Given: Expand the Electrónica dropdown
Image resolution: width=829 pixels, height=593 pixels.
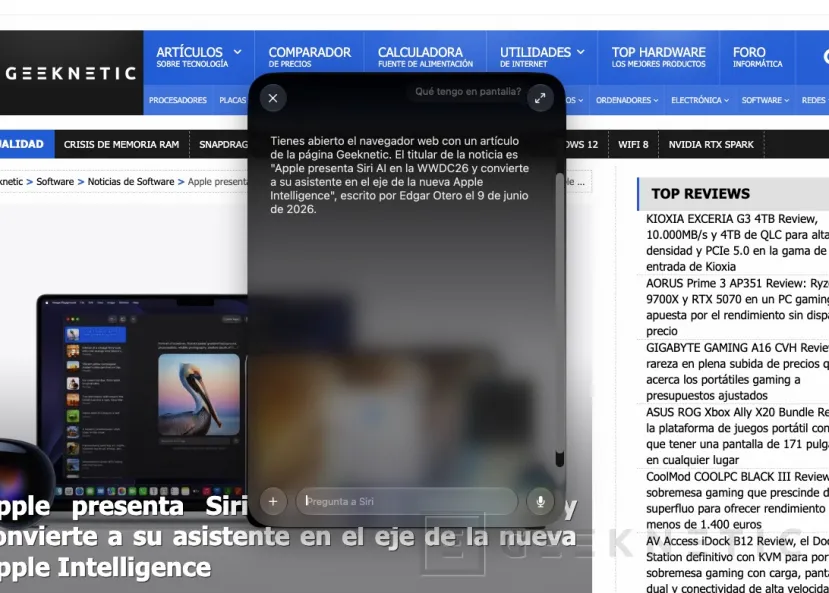Looking at the screenshot, I should coord(700,100).
